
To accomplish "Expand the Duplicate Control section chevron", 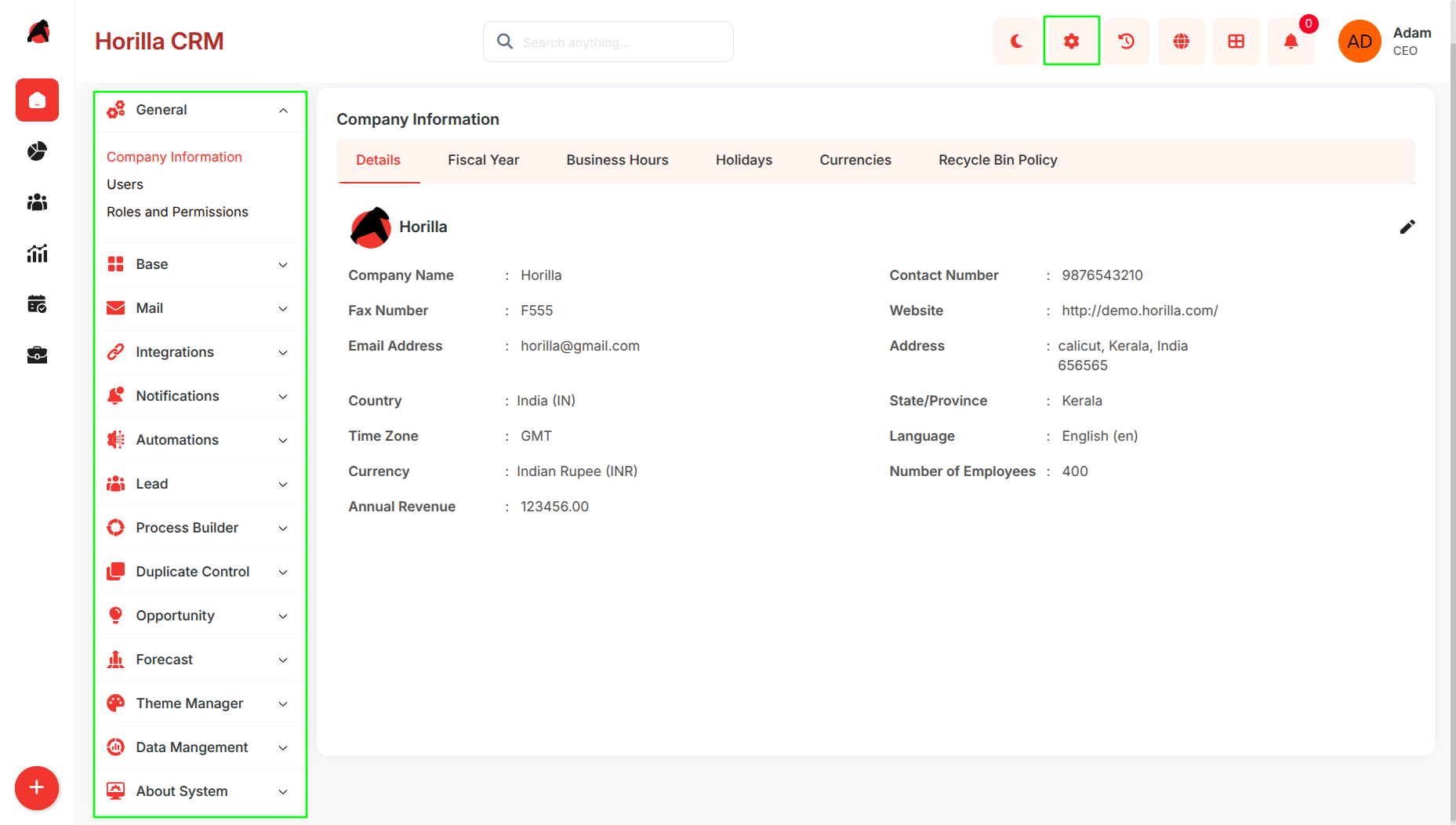I will click(283, 572).
